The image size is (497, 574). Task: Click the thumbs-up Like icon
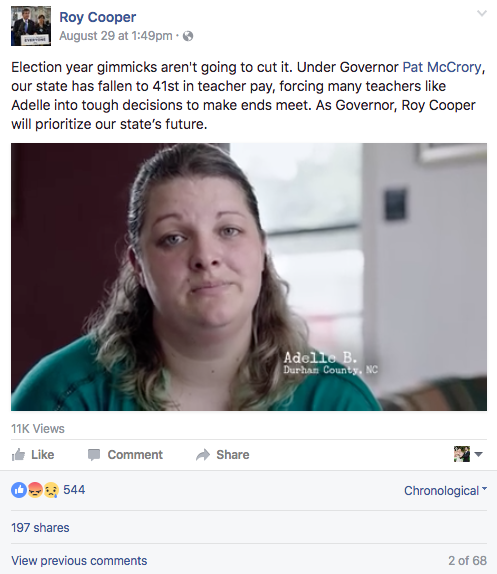(18, 455)
